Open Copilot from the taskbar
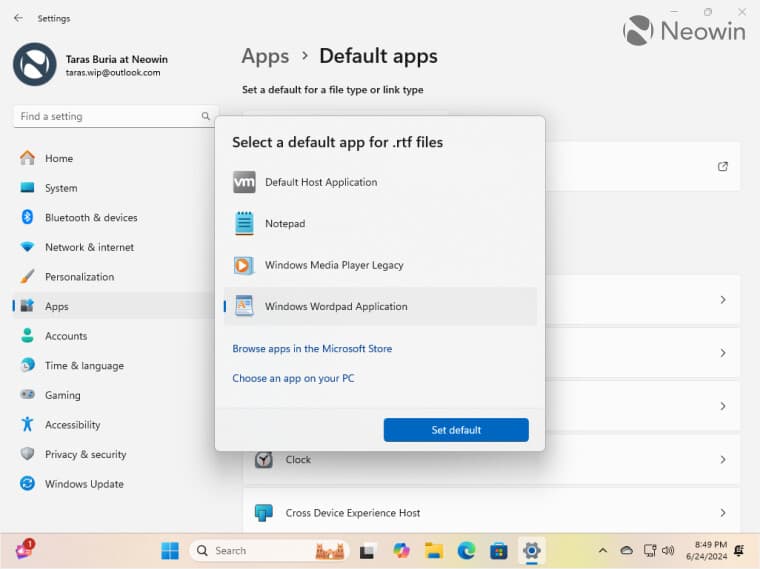Viewport: 760px width, 569px height. point(401,551)
